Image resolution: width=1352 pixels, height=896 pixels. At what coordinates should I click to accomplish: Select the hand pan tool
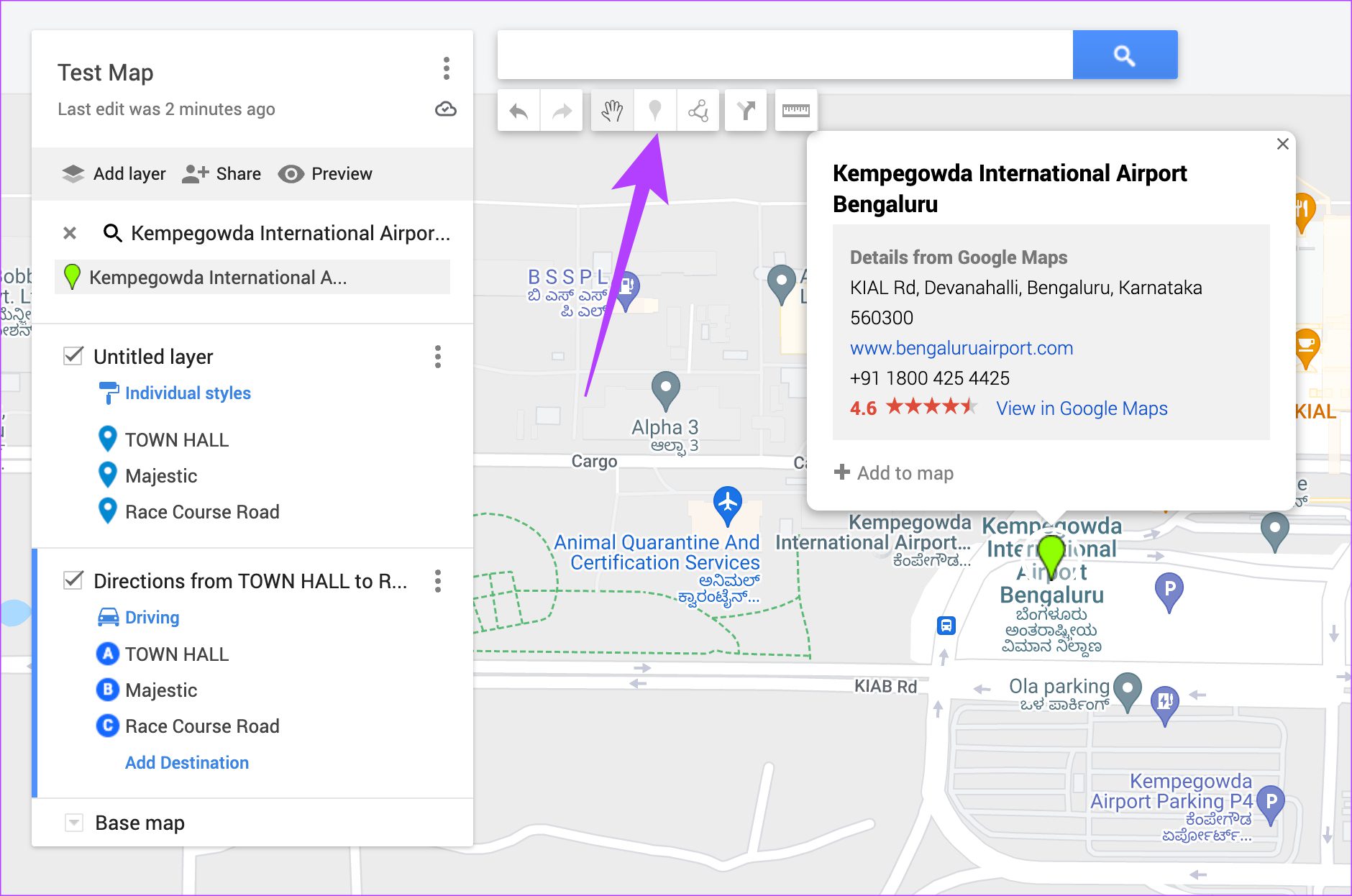point(612,111)
